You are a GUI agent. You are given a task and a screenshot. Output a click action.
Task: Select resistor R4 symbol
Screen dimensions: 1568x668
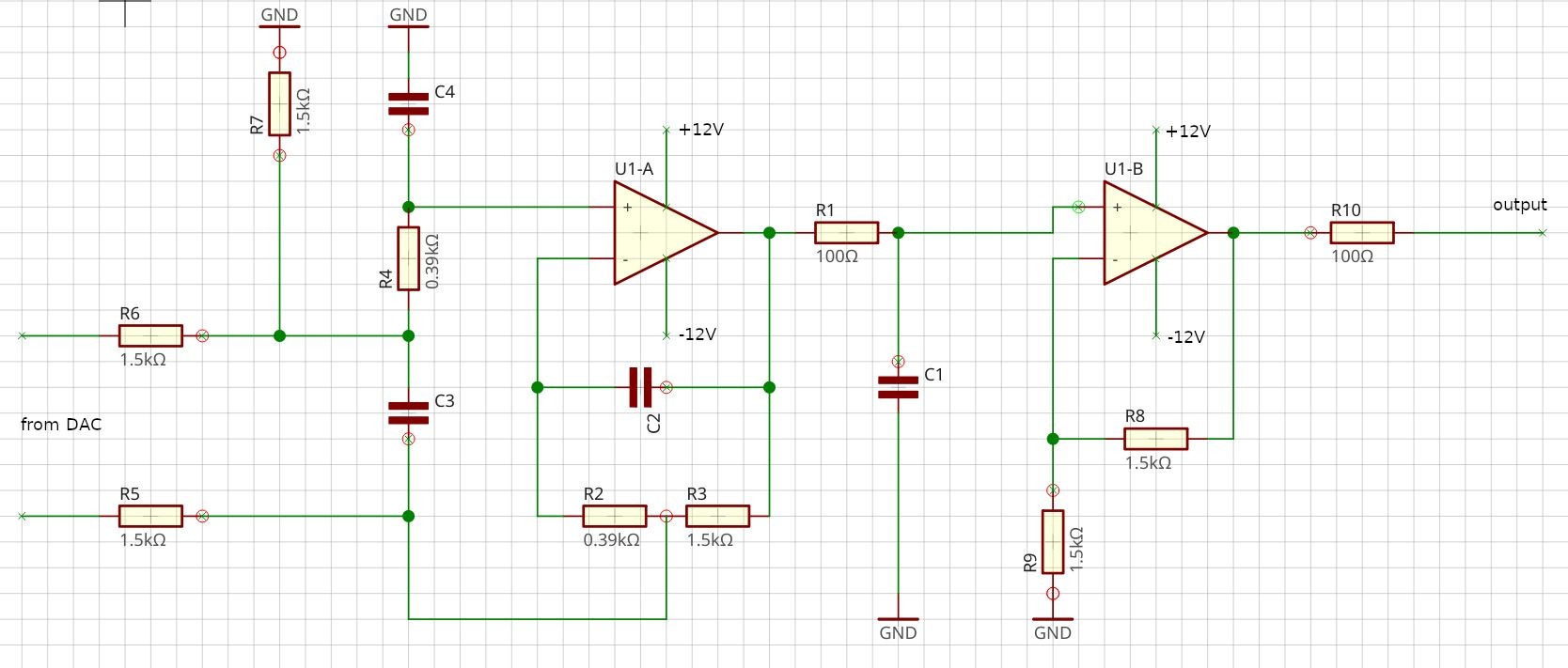tap(408, 258)
